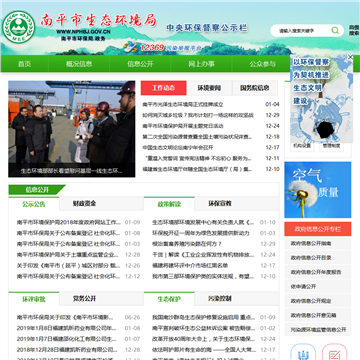The width and height of the screenshot is (360, 360).
Task: Switch to the 污染控制 tab
Action: (x=220, y=299)
